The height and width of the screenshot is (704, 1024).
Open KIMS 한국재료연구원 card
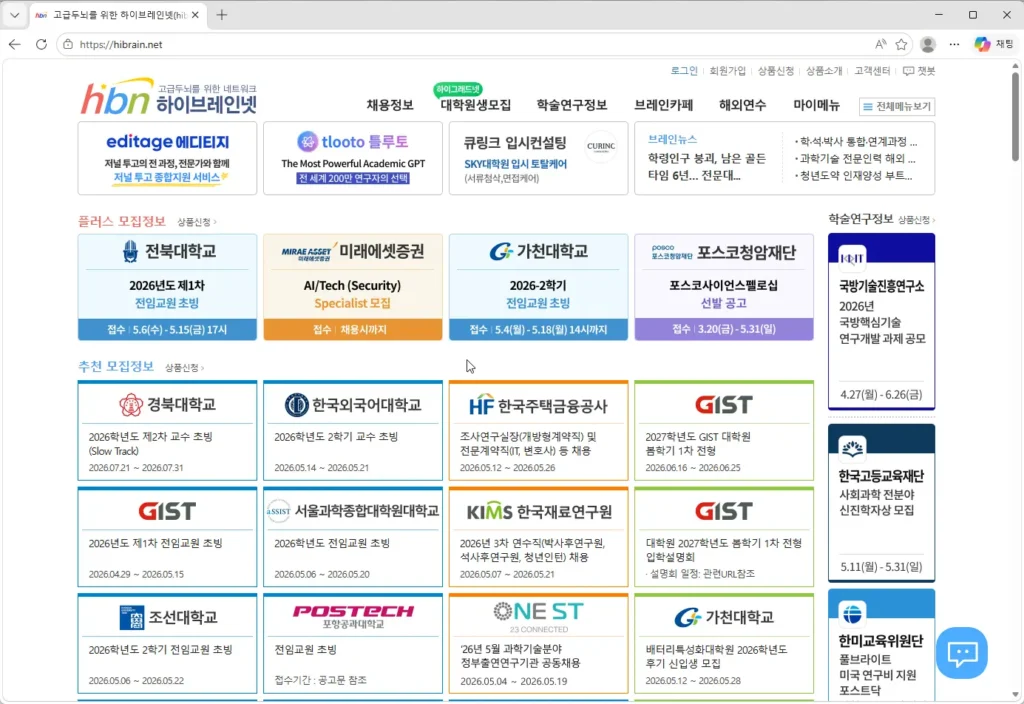point(538,537)
